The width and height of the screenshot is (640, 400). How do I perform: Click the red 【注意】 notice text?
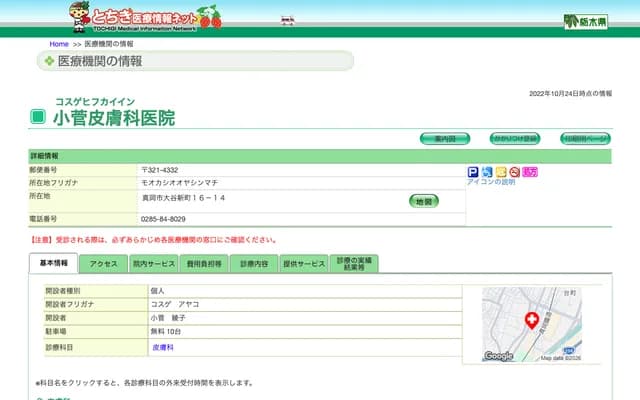tap(153, 240)
